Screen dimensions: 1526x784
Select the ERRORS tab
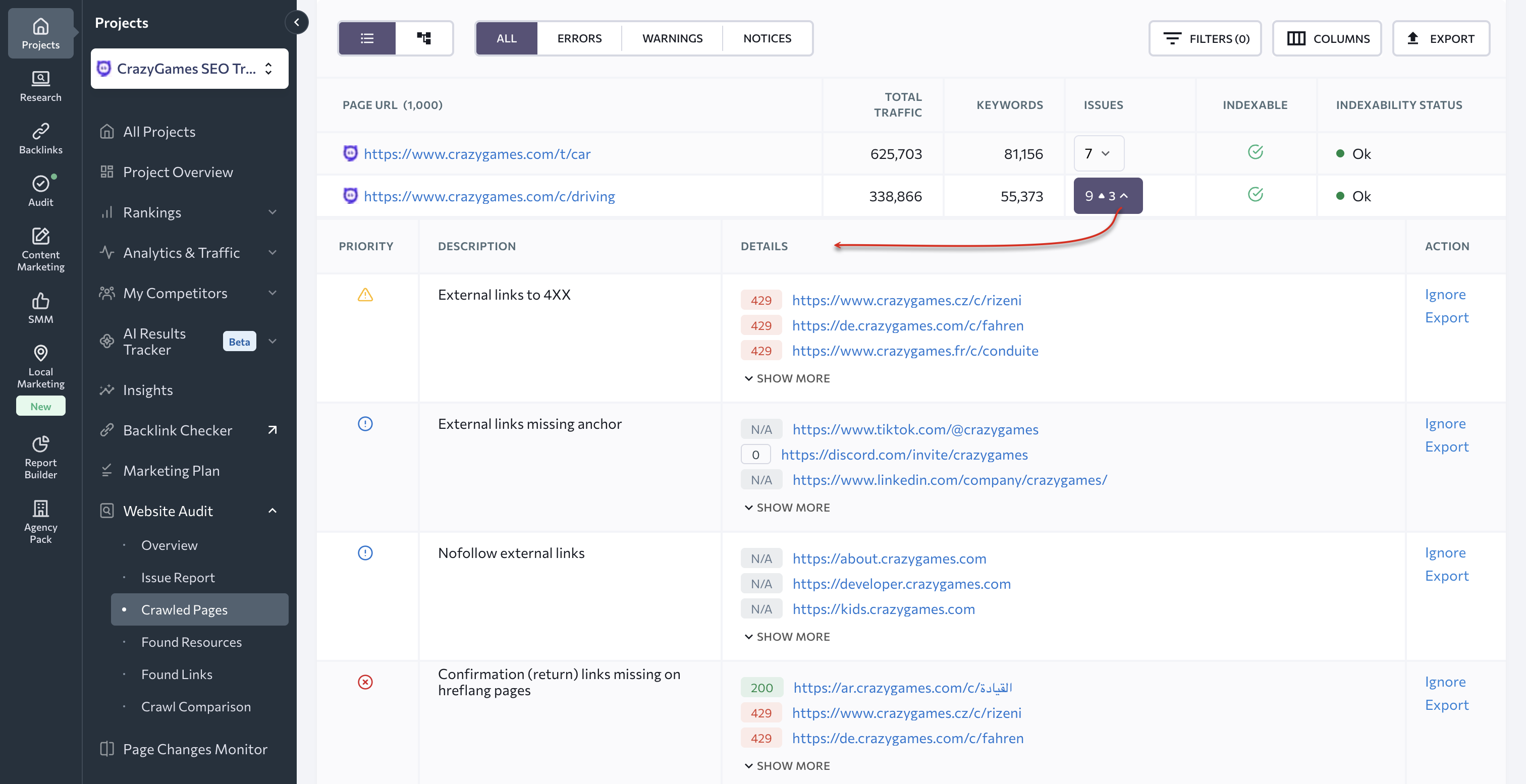click(579, 38)
